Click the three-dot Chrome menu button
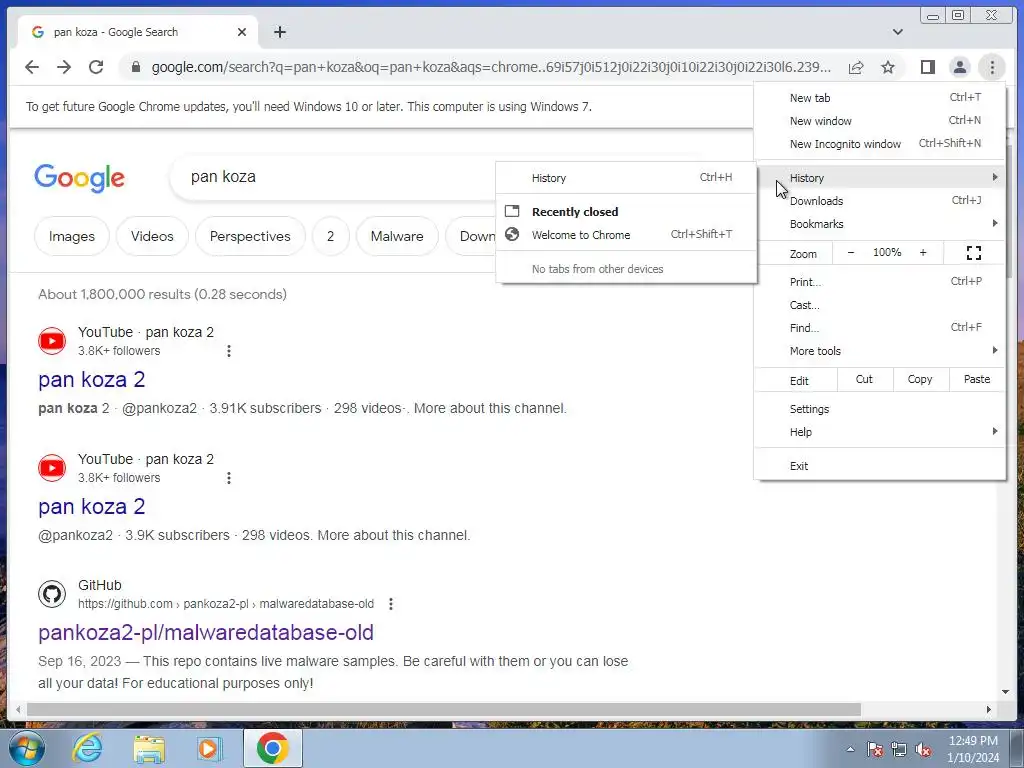This screenshot has width=1024, height=768. click(x=991, y=67)
